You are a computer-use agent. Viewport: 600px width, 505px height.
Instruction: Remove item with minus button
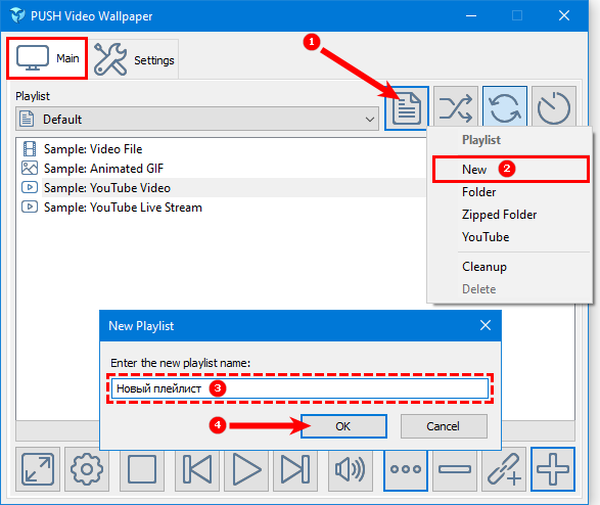(x=455, y=469)
